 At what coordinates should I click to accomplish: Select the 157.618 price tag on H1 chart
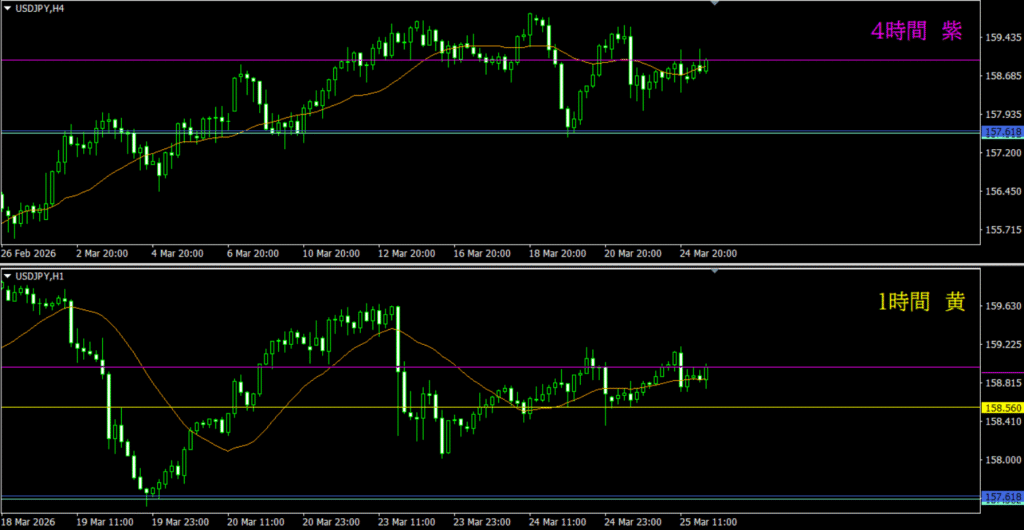pos(1002,497)
